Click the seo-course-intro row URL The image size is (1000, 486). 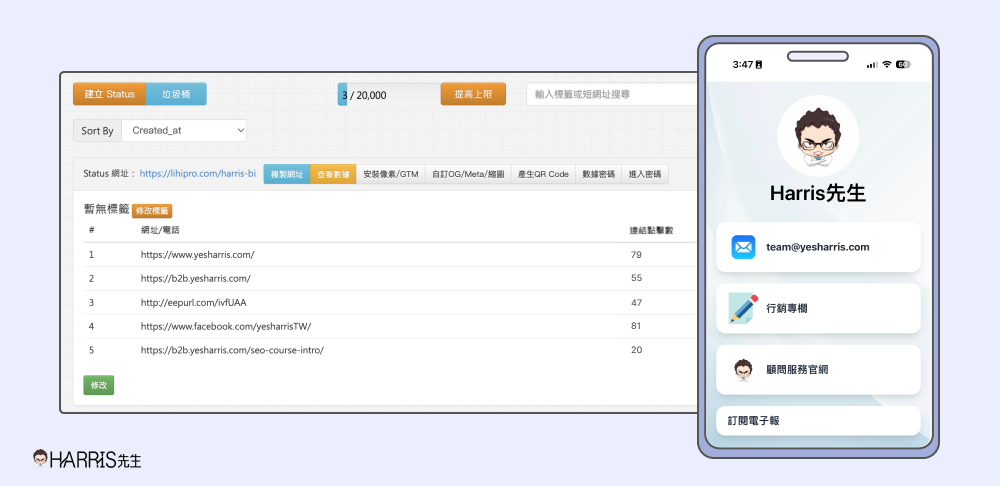232,350
